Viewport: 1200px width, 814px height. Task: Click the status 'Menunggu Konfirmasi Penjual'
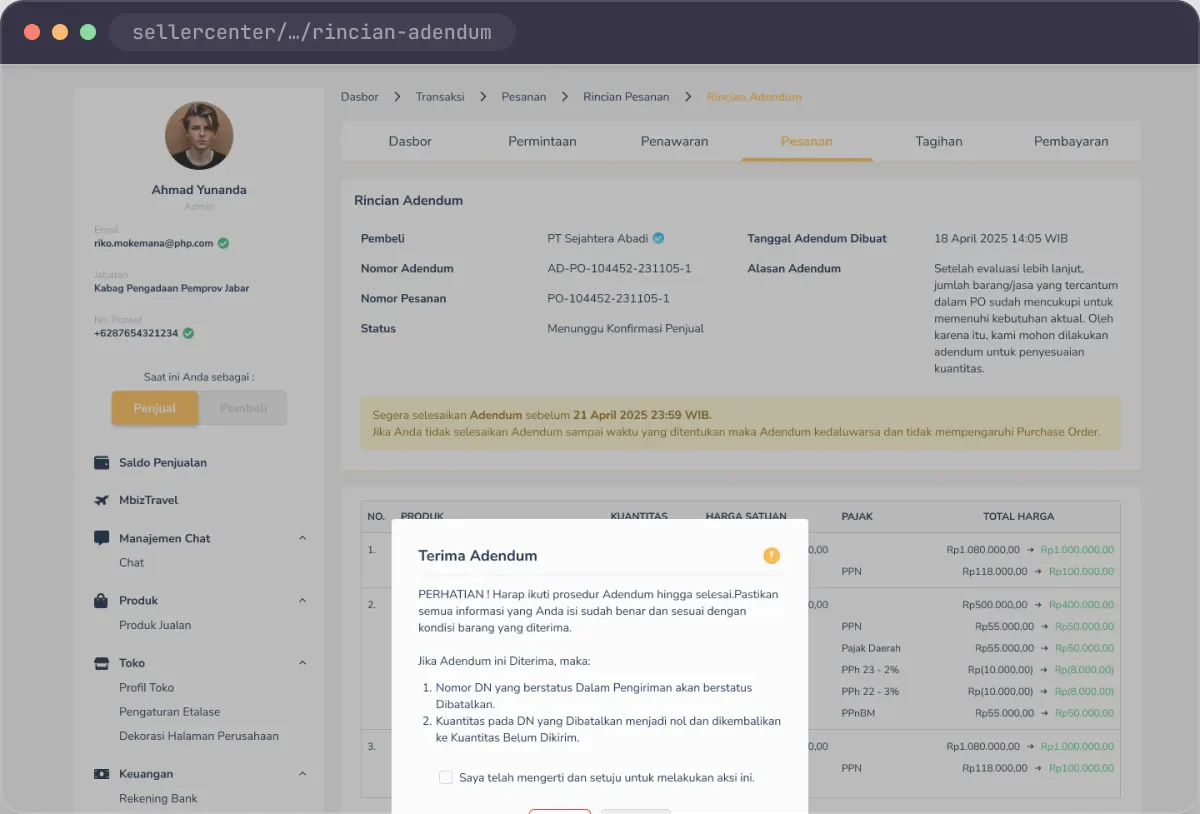click(x=626, y=328)
